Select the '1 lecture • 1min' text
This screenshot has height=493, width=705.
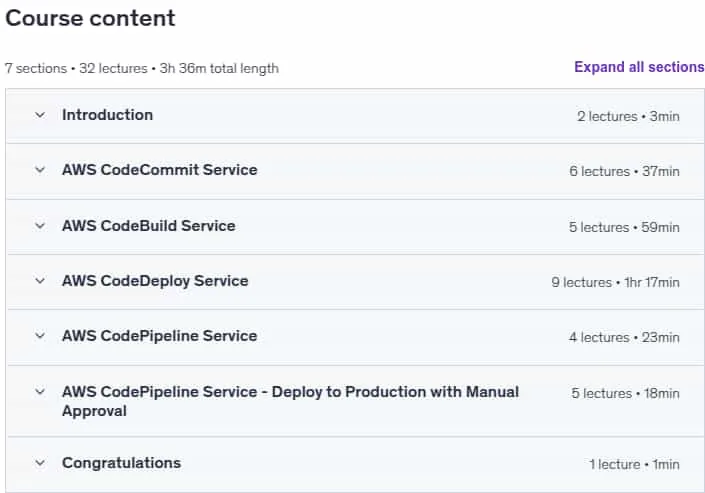click(634, 464)
